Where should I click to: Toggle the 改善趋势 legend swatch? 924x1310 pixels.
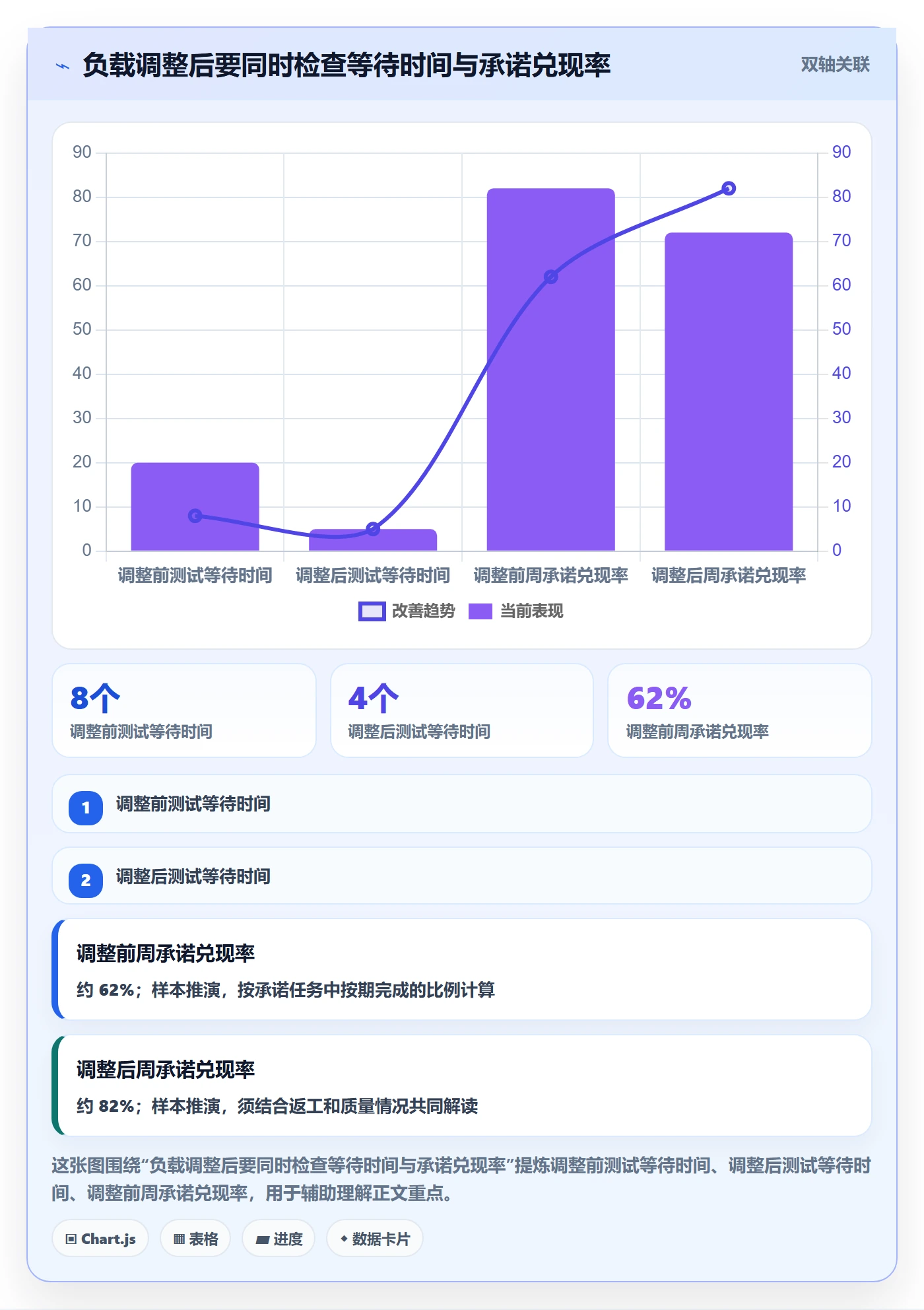372,611
